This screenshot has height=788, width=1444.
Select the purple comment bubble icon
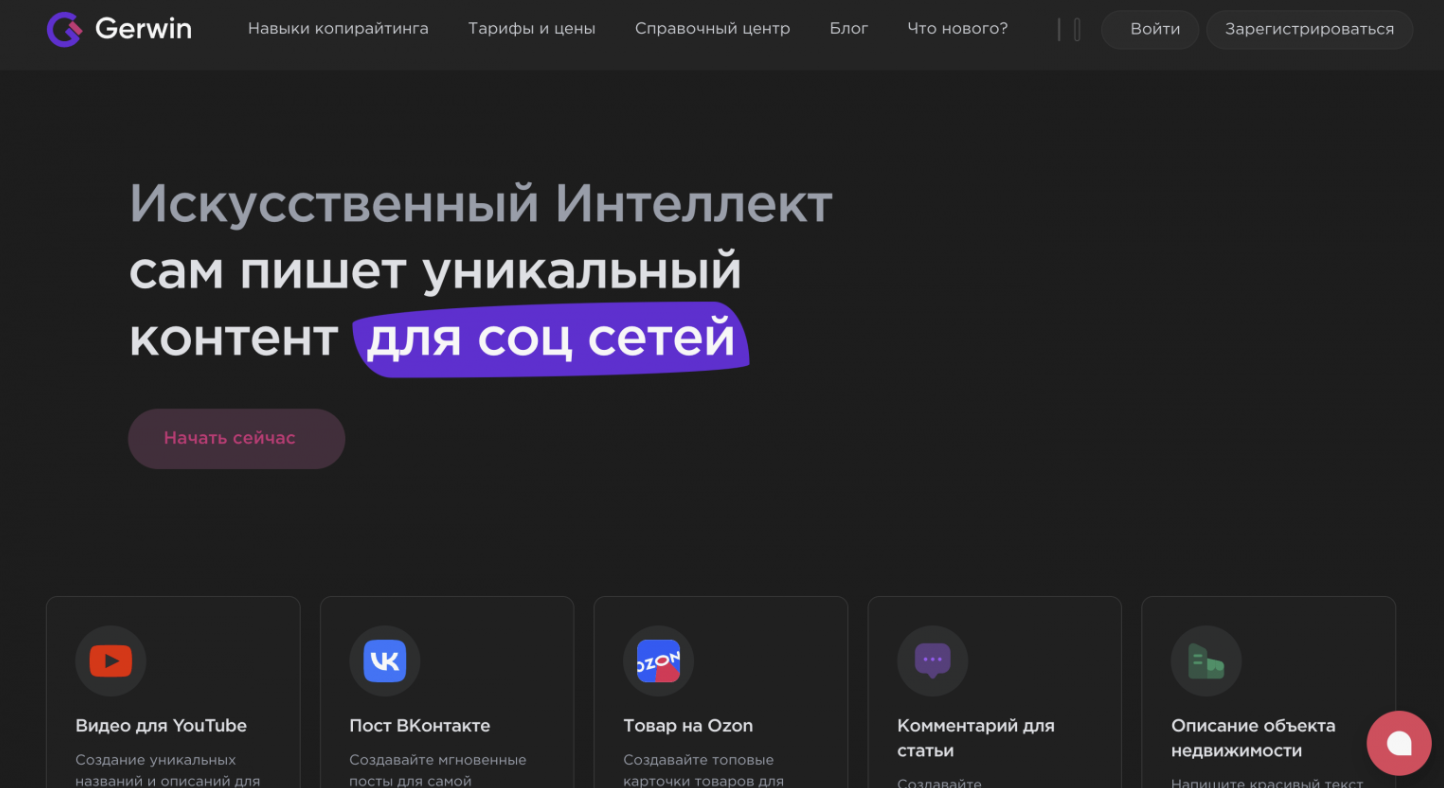[932, 661]
